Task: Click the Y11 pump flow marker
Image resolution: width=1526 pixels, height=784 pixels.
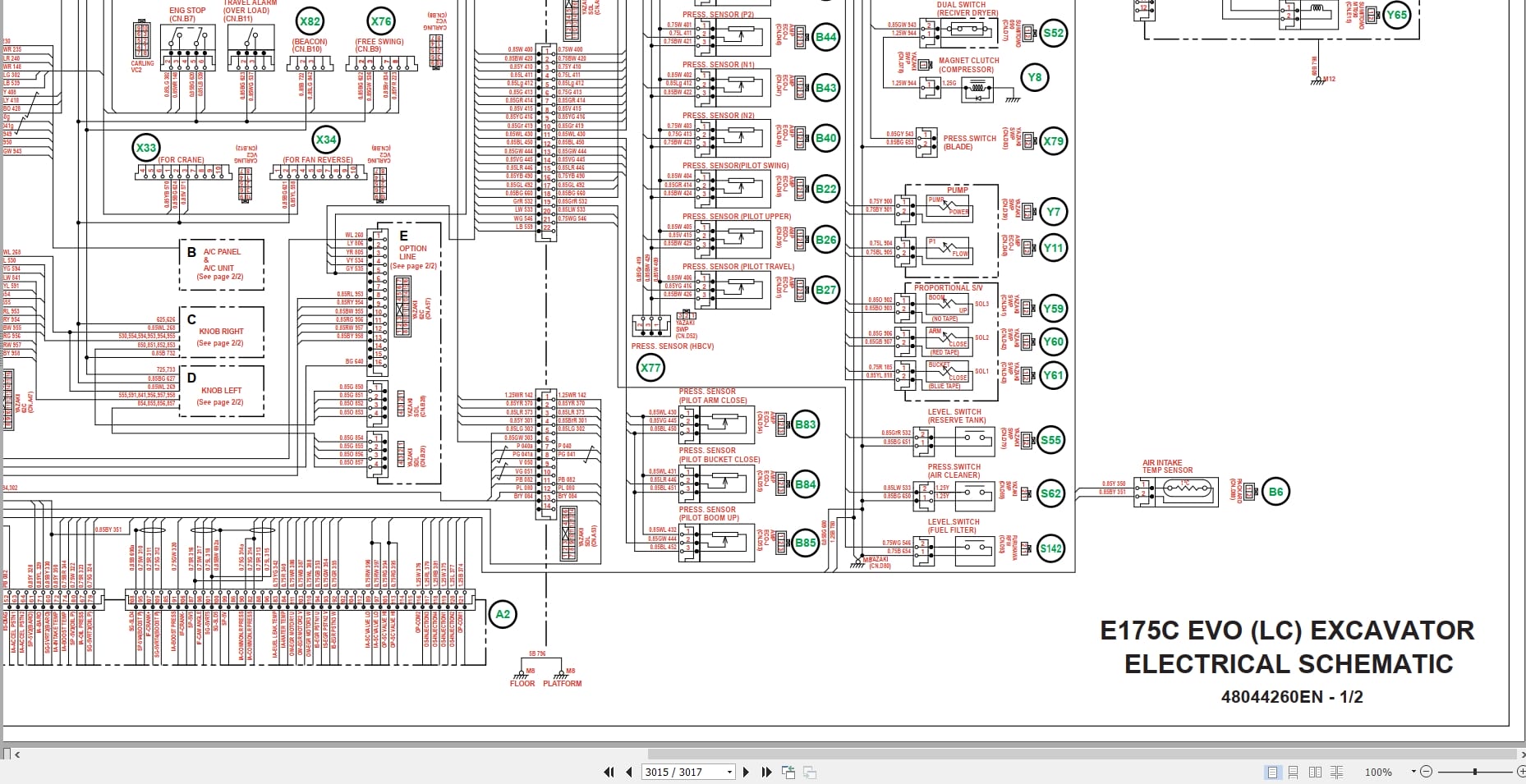Action: (x=1053, y=248)
